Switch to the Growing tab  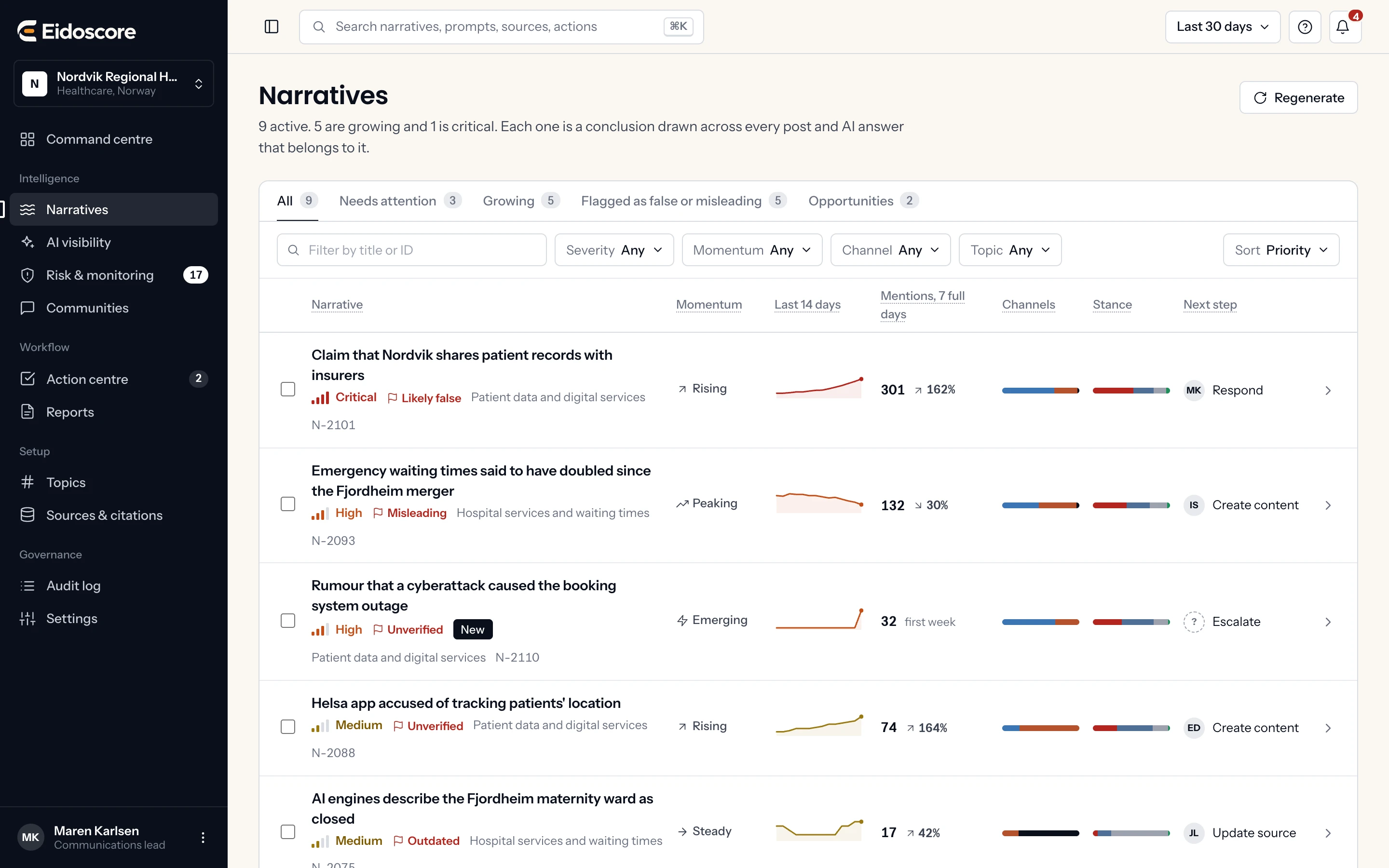point(521,201)
